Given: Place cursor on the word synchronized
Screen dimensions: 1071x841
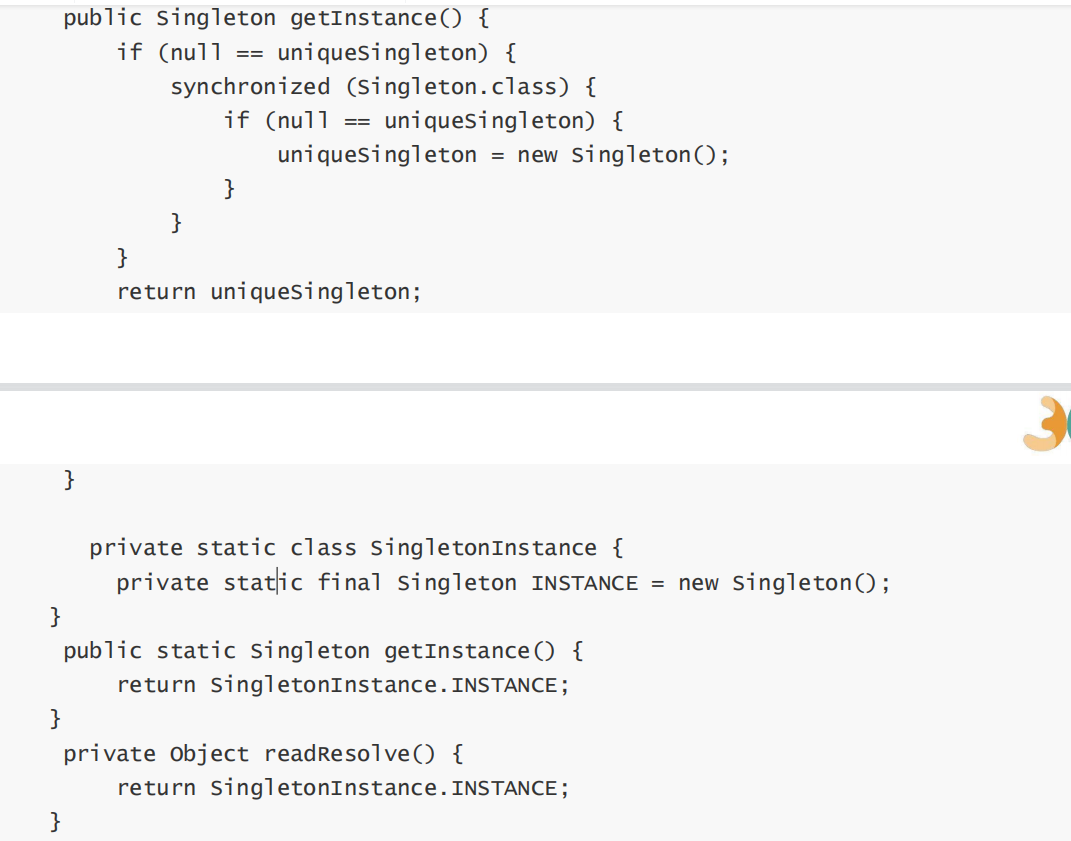Looking at the screenshot, I should tap(250, 87).
